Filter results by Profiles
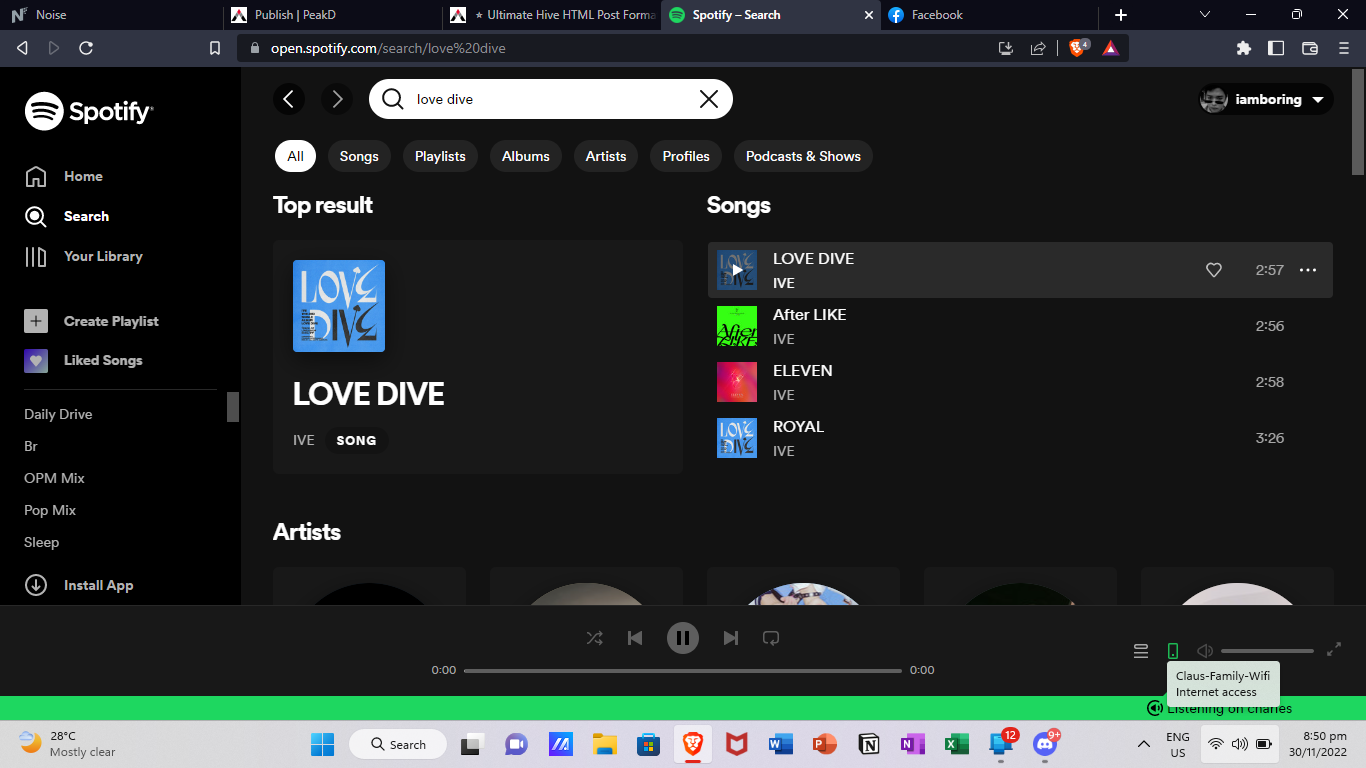Image resolution: width=1366 pixels, height=768 pixels. coord(686,156)
